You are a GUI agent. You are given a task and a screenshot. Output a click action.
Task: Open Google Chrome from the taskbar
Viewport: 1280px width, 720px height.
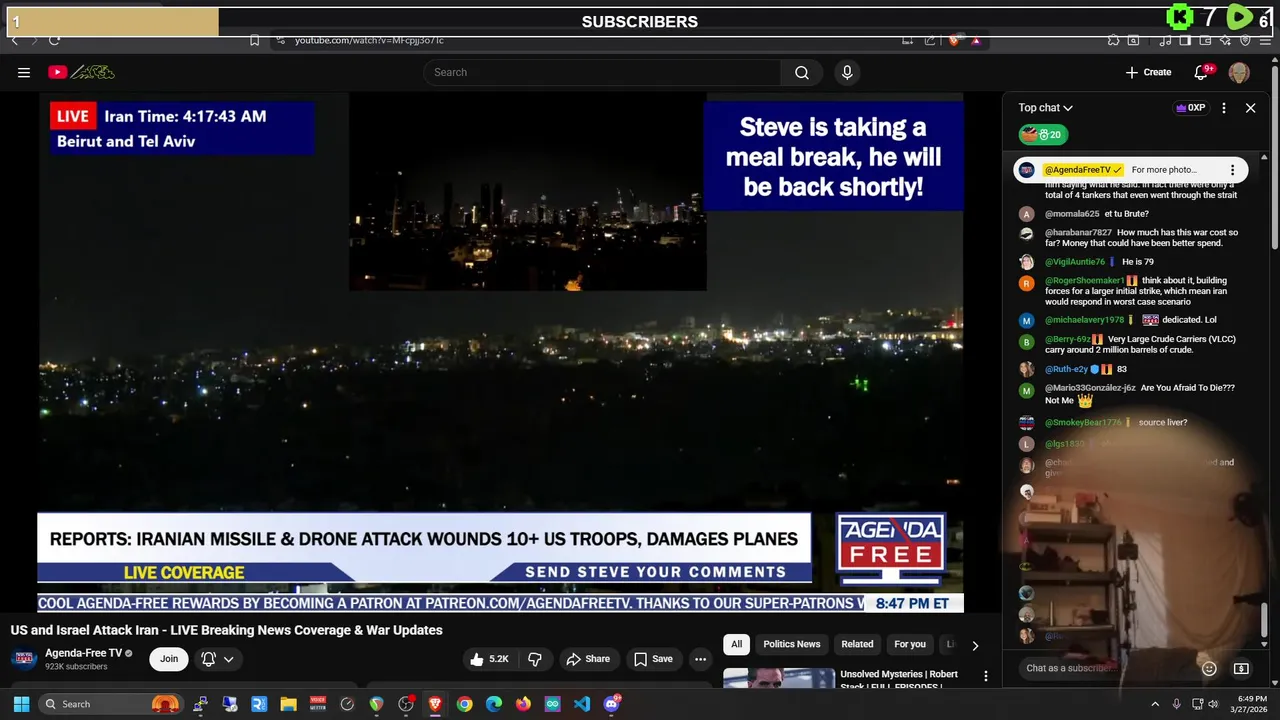[464, 704]
